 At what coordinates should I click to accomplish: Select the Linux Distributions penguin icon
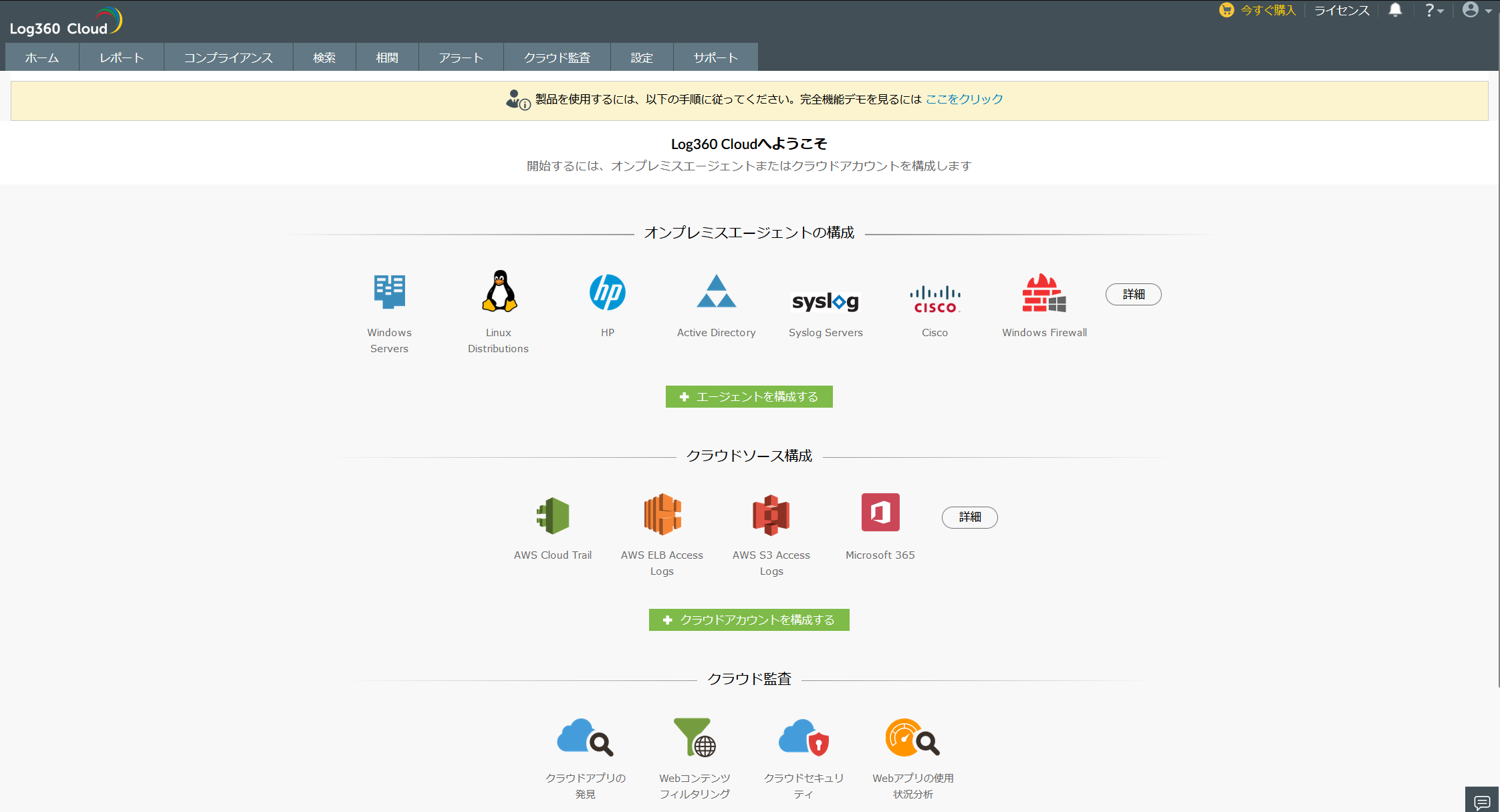click(499, 291)
